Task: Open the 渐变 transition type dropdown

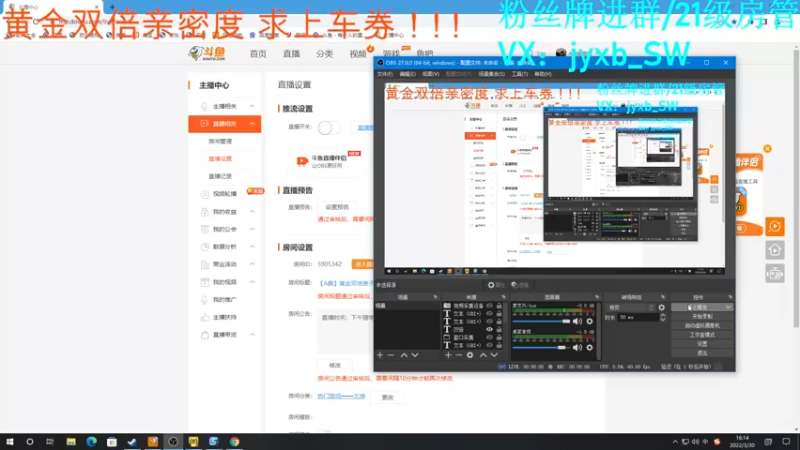Action: click(631, 308)
